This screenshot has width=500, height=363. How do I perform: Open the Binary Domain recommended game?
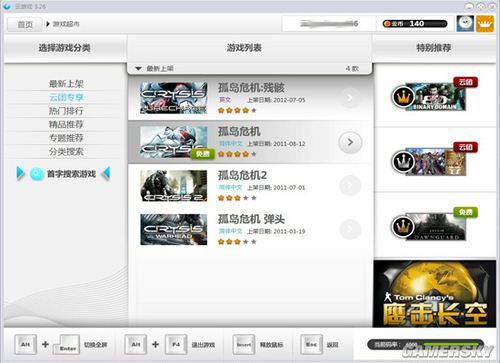coord(435,97)
